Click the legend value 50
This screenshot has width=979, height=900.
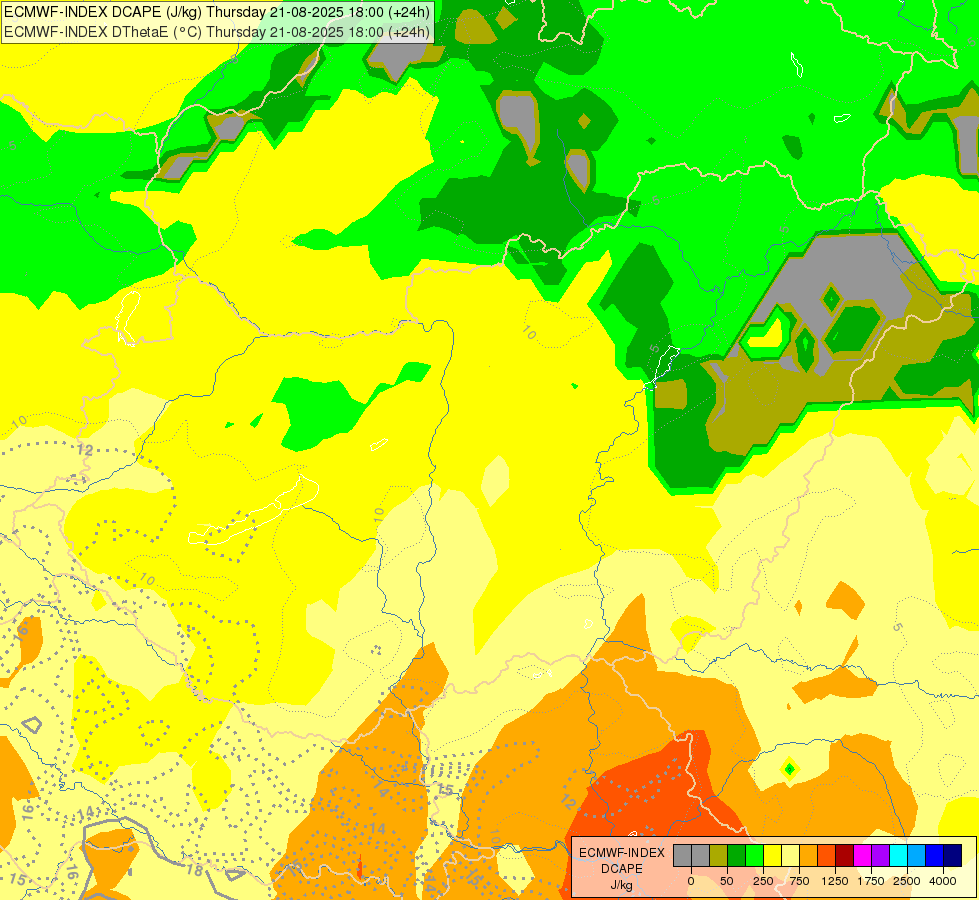(727, 881)
